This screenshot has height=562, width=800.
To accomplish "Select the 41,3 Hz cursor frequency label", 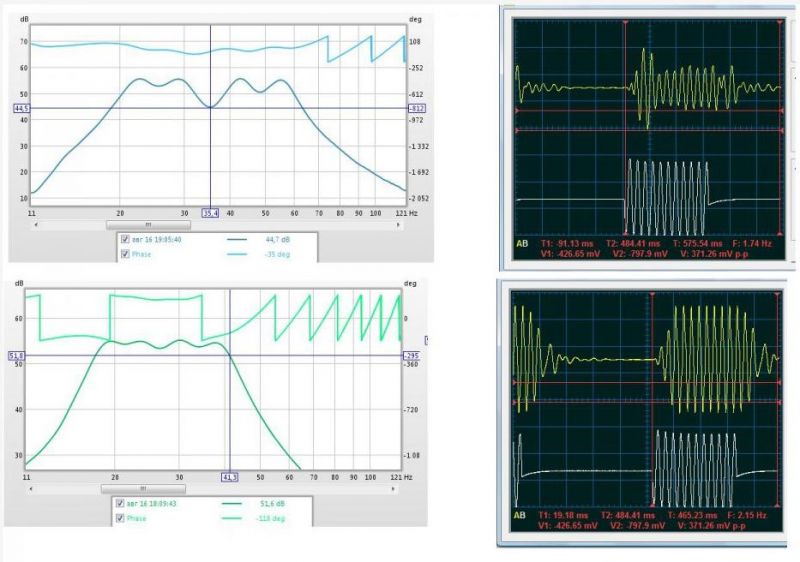I will tap(230, 477).
